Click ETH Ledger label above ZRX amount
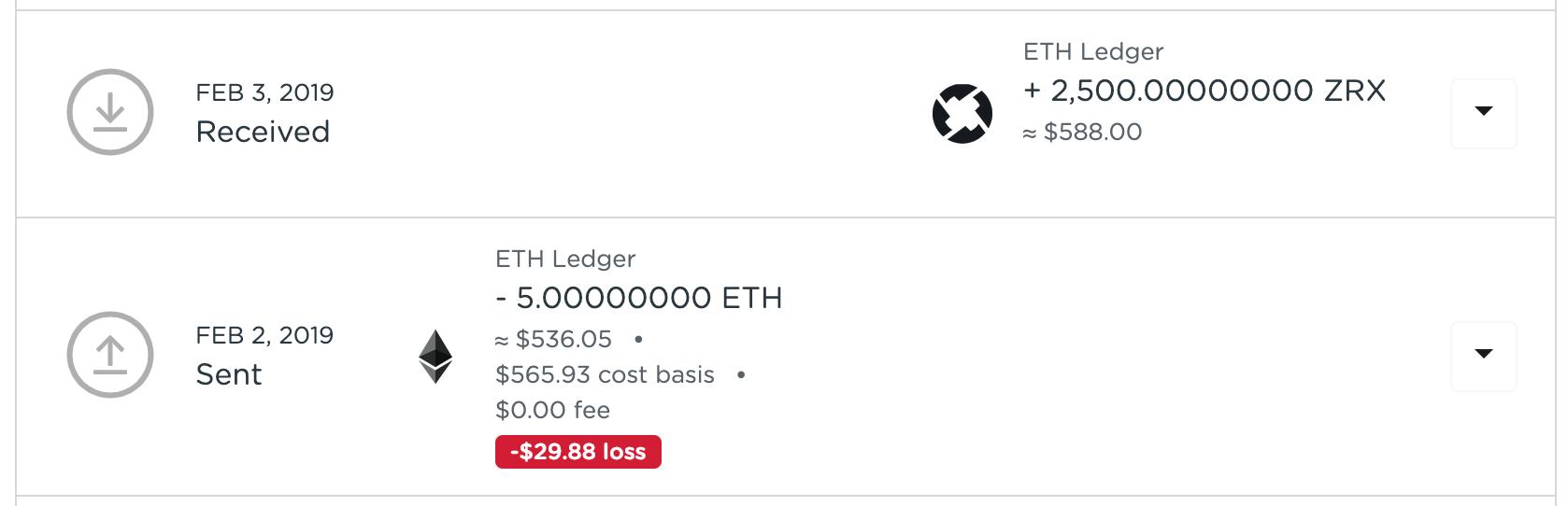This screenshot has width=1568, height=506. [x=1093, y=51]
